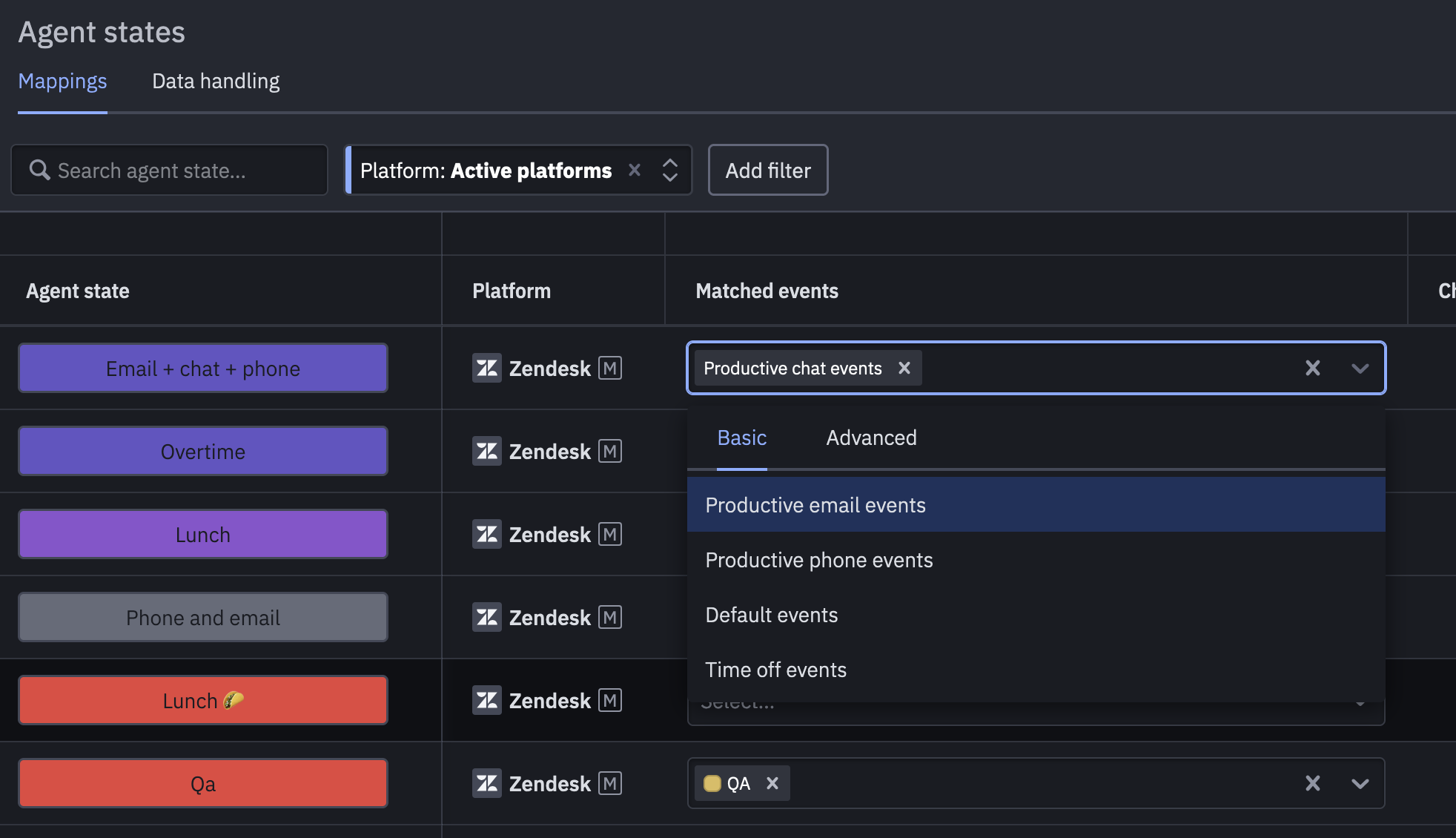Choose Time off events from the dropdown options
This screenshot has width=1456, height=838.
point(775,670)
